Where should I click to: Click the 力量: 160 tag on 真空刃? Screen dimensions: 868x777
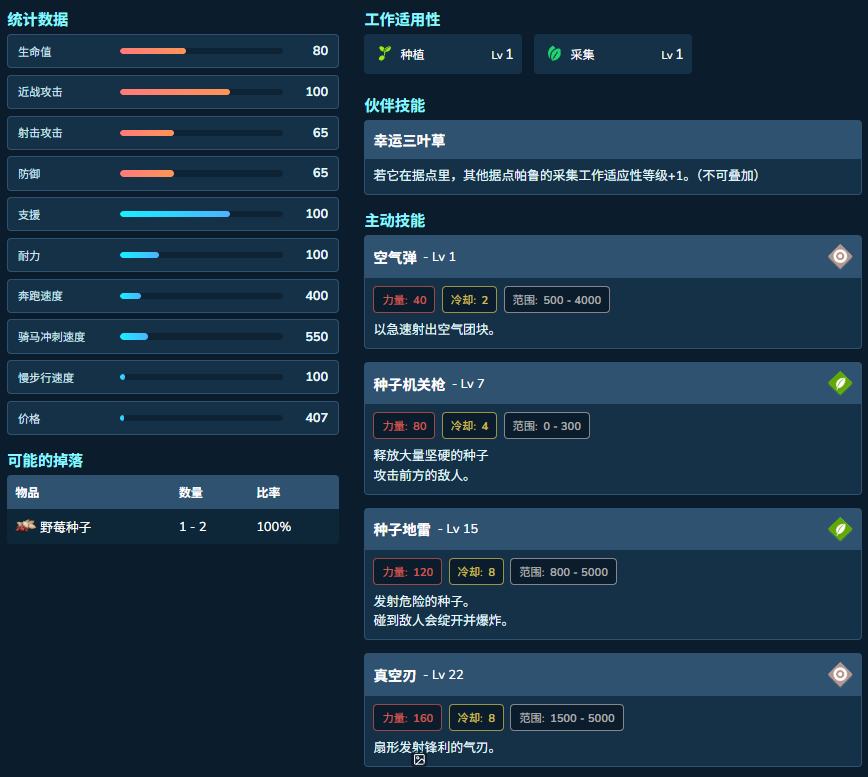407,718
